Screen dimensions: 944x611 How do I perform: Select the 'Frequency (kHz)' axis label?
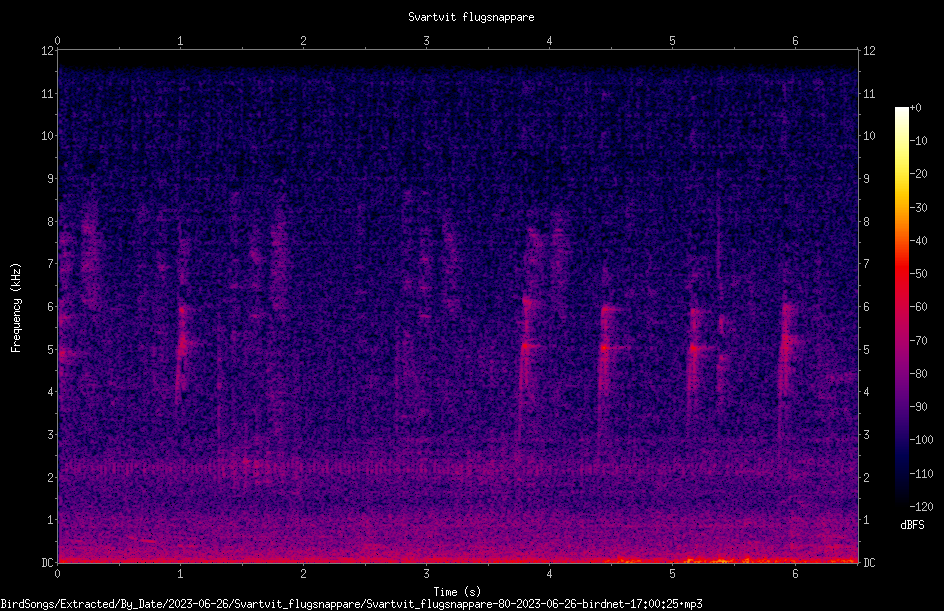click(x=16, y=307)
